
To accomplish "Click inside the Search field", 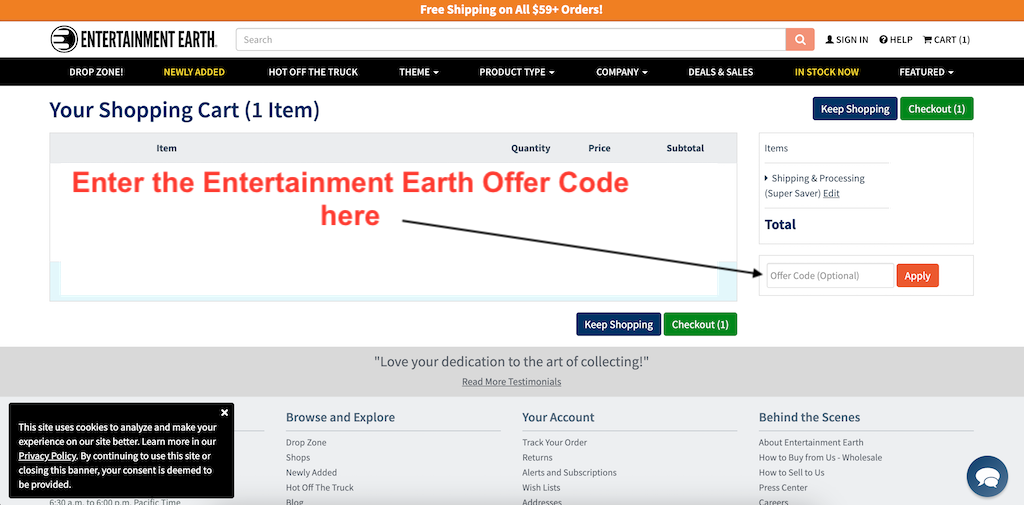I will coord(511,39).
